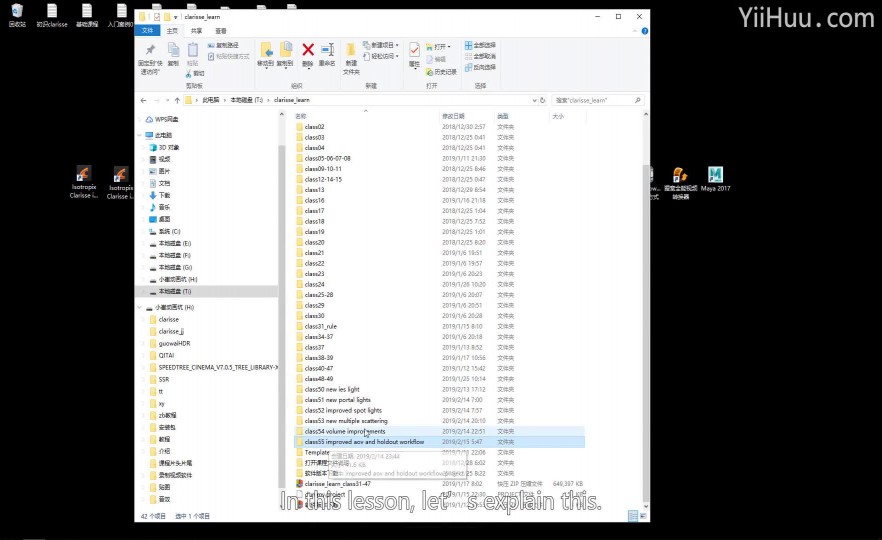The image size is (882, 540).
Task: Click the blue Help question mark icon
Action: 645,31
